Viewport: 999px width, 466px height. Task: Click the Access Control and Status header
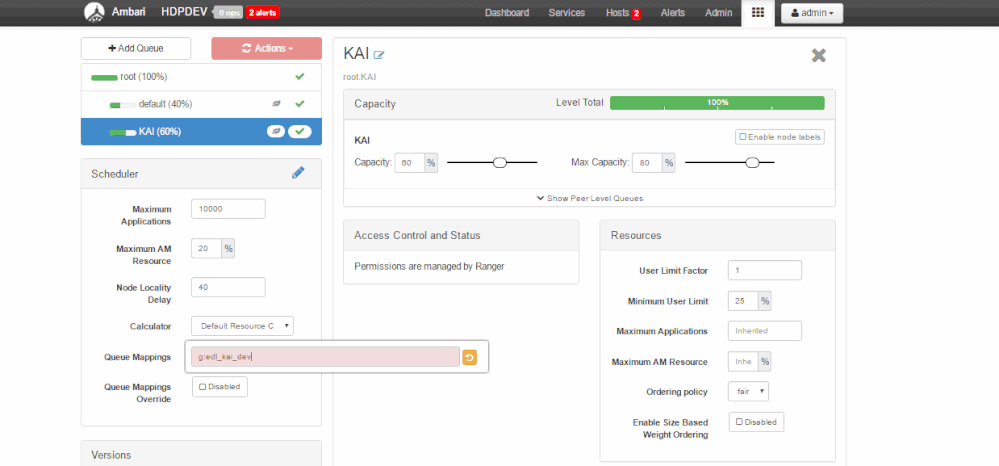(x=461, y=235)
